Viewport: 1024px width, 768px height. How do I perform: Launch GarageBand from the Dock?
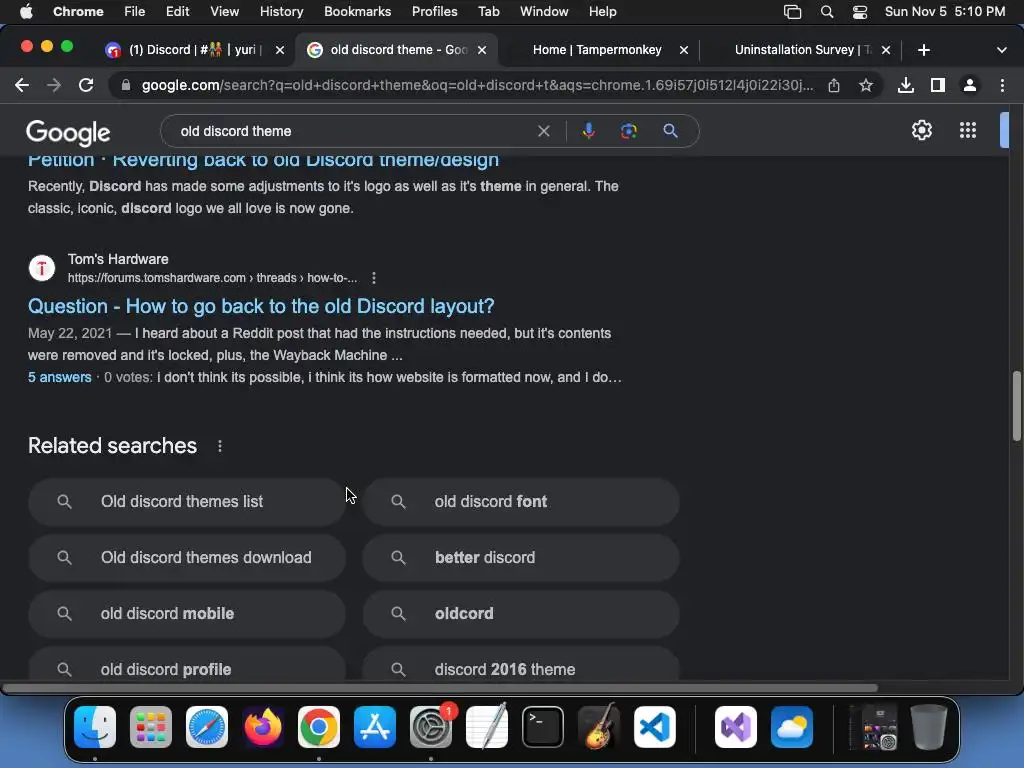coord(599,727)
